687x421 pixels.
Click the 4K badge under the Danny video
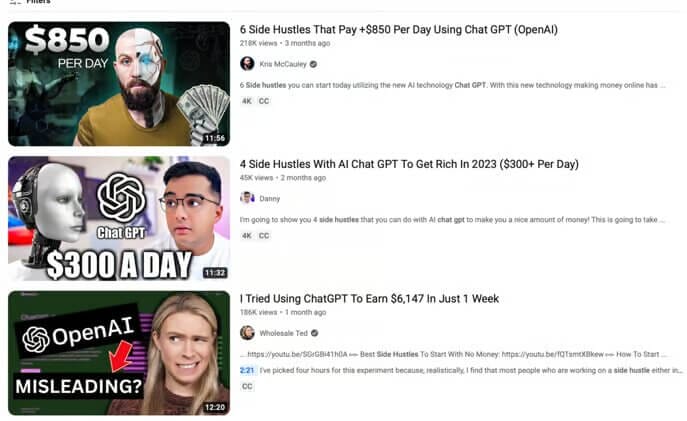[247, 236]
